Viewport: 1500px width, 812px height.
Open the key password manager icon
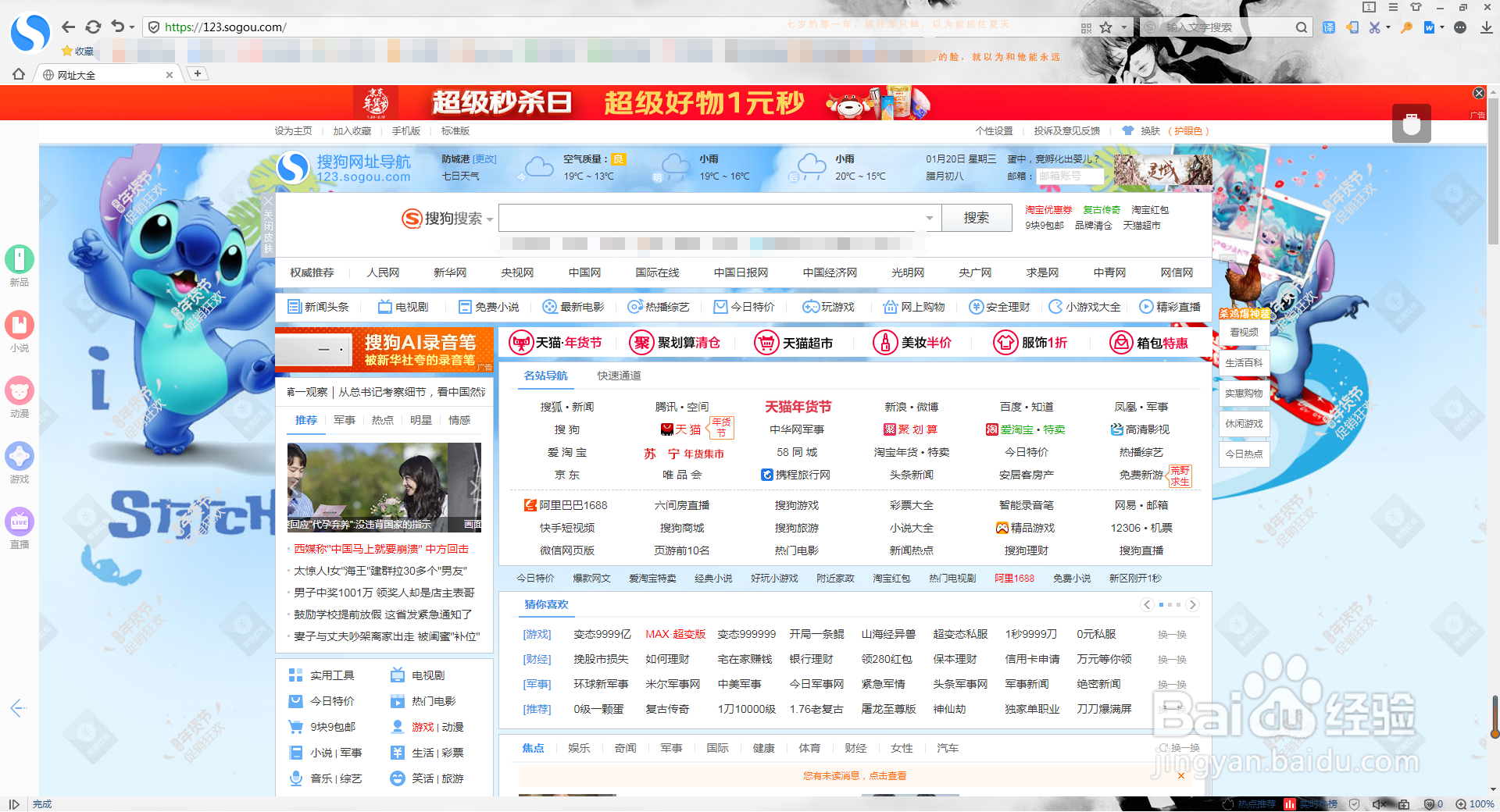[x=1406, y=27]
